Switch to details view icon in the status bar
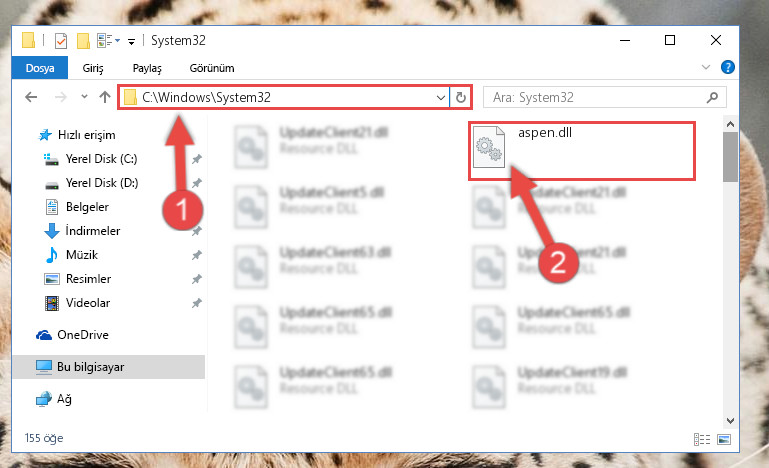 [x=702, y=439]
